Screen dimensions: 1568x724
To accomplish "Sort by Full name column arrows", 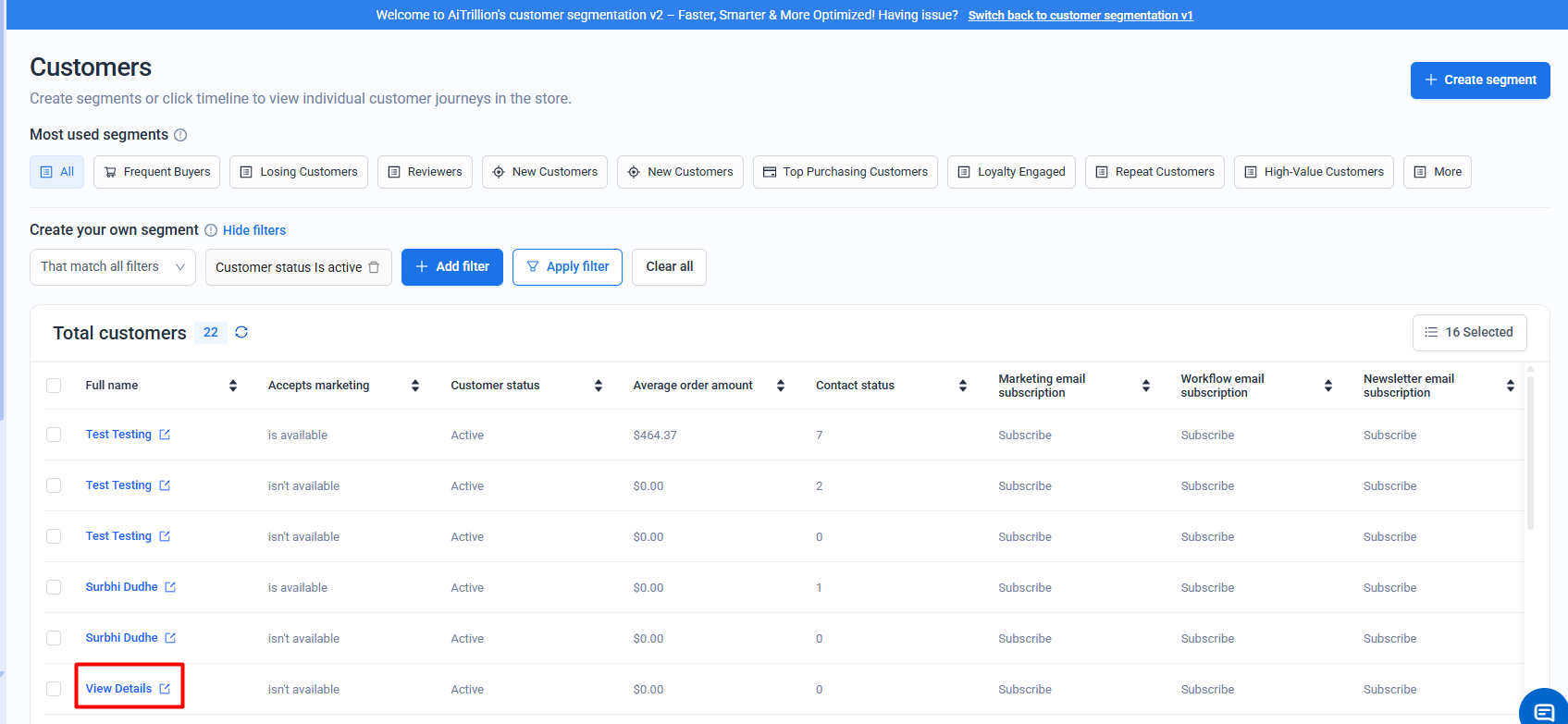I will click(233, 386).
